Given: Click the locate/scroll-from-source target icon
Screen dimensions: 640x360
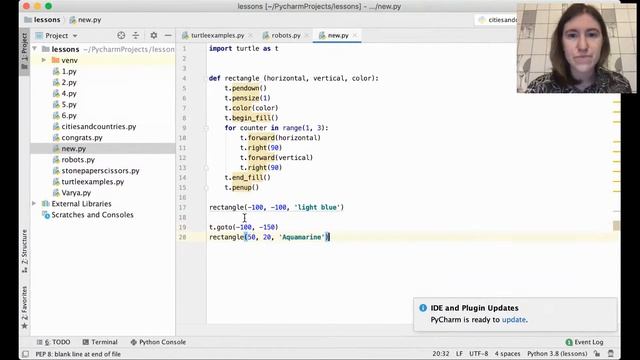Looking at the screenshot, I should point(121,36).
